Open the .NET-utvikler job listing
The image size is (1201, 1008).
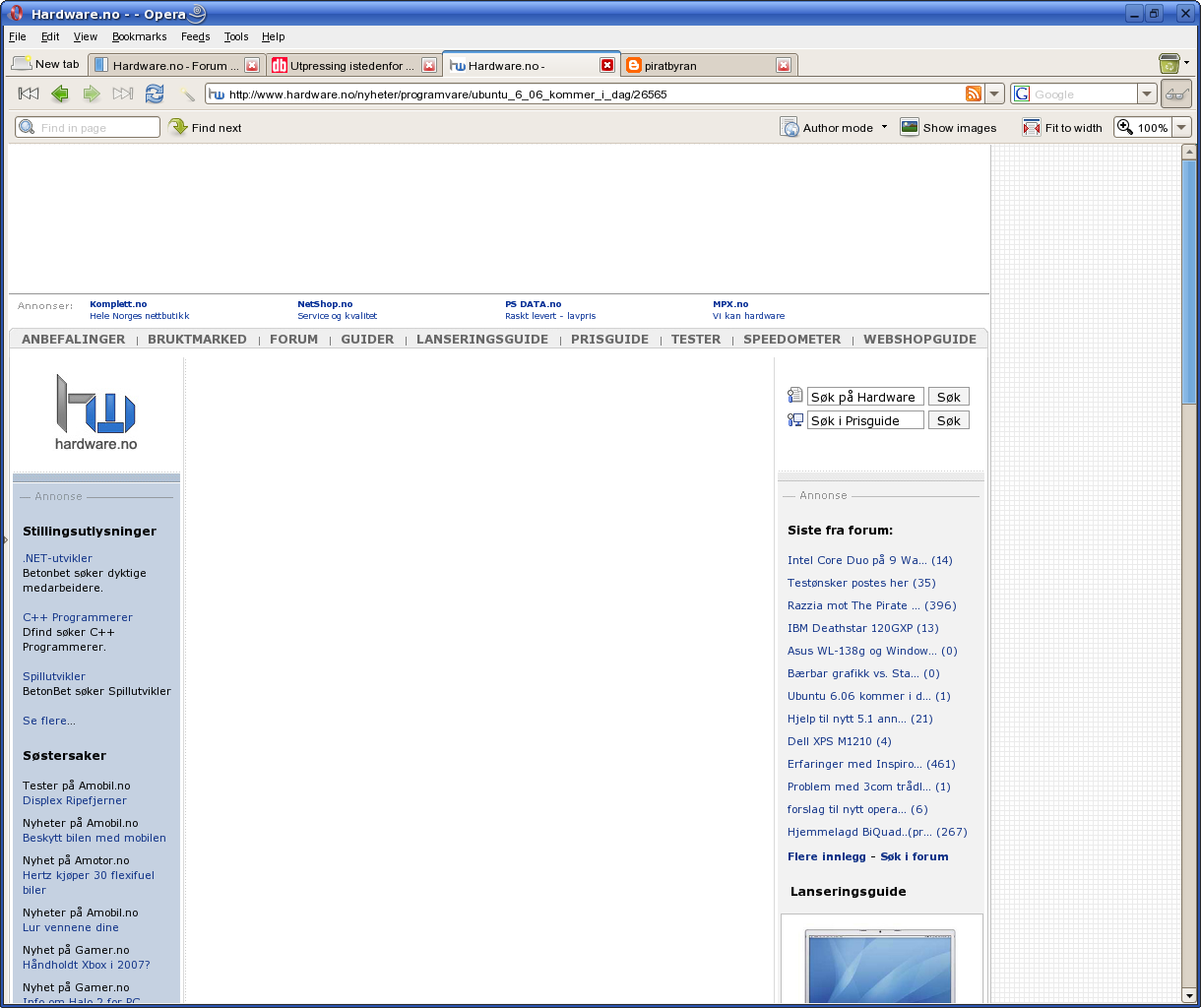coord(57,558)
